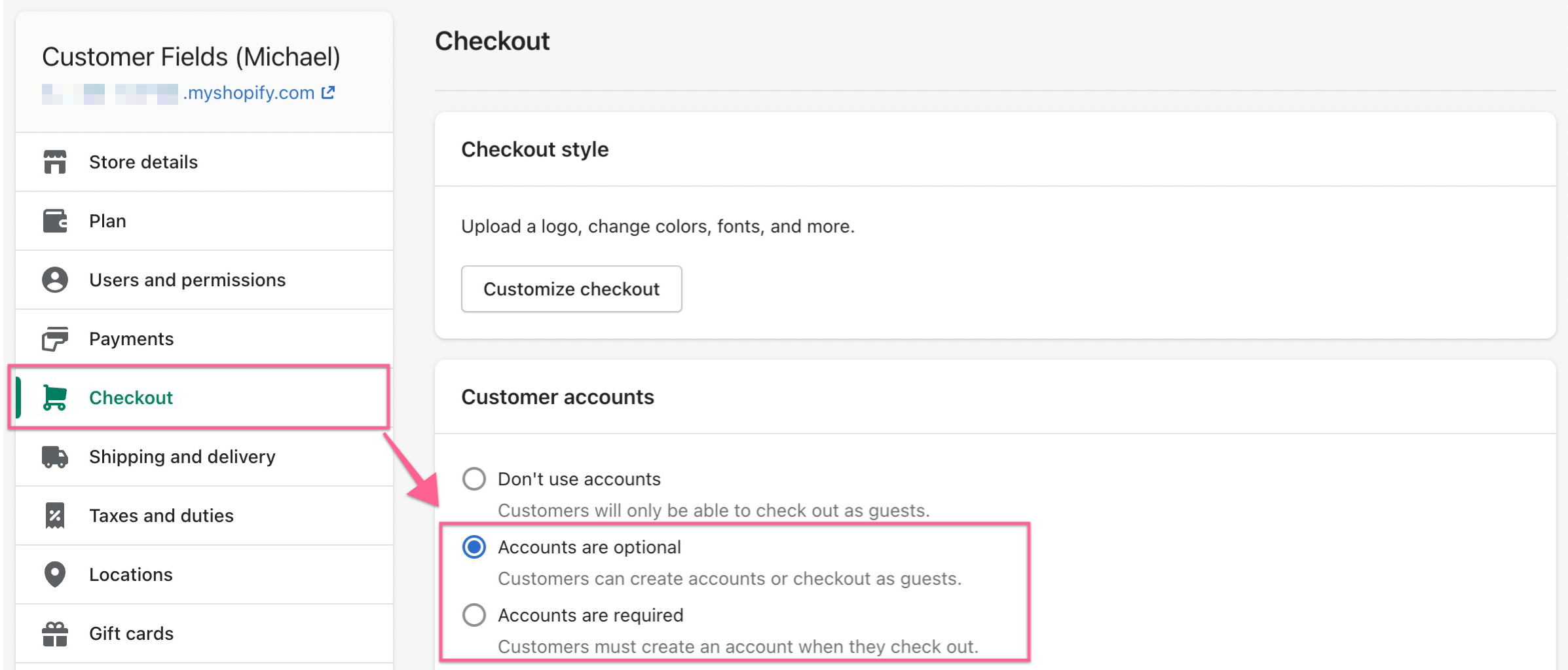Select the Don't use accounts option
Viewport: 1568px width, 670px height.
pyautogui.click(x=474, y=479)
